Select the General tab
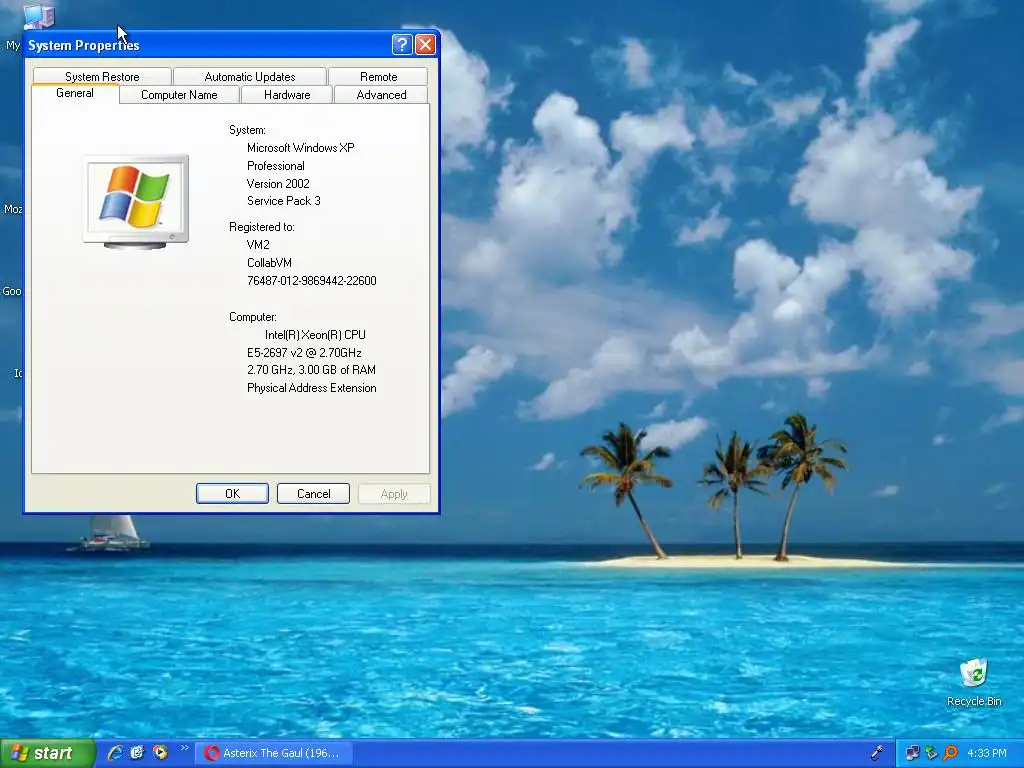 (x=75, y=93)
